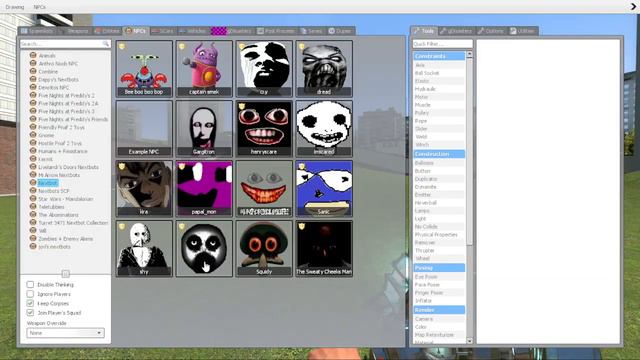The image size is (640, 360).
Task: Spawn the 'bee boo boo bop' nextbot
Action: (144, 69)
